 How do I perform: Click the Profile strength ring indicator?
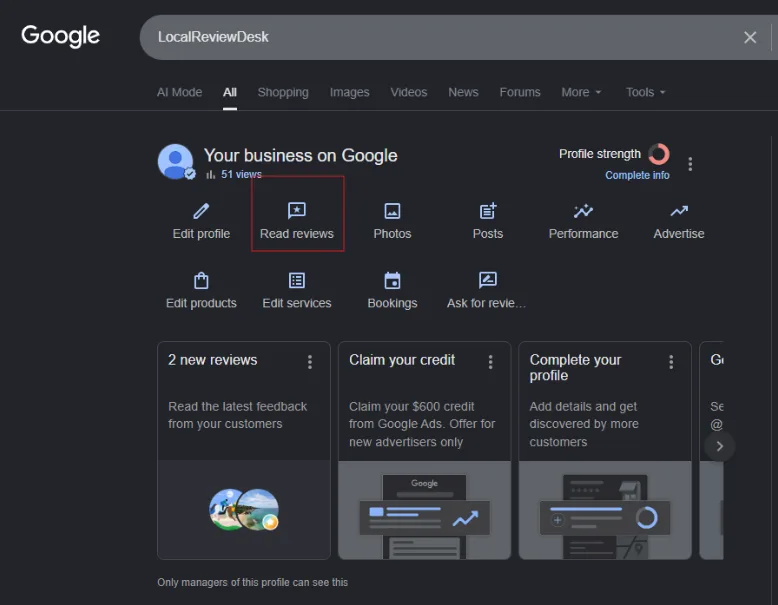[x=658, y=154]
